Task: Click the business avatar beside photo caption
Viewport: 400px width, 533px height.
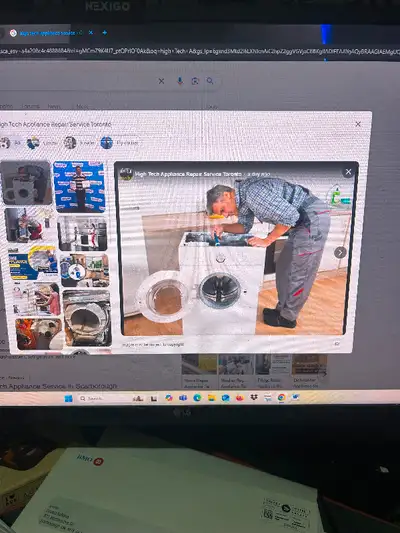Action: 126,174
